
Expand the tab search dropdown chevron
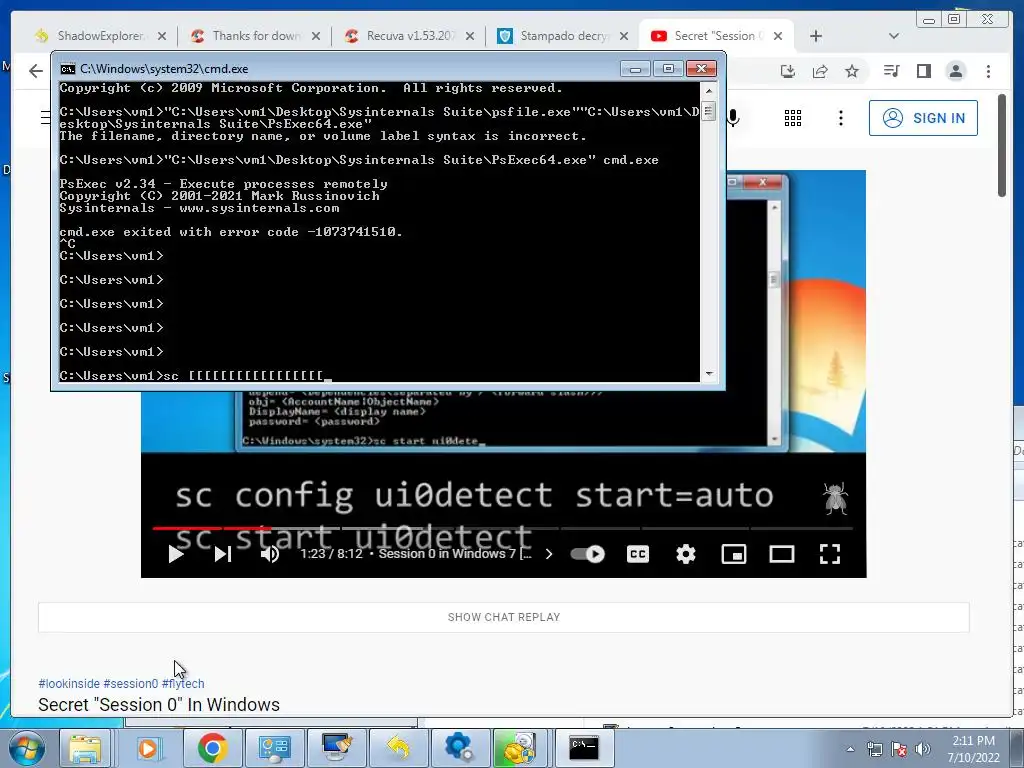coord(894,37)
